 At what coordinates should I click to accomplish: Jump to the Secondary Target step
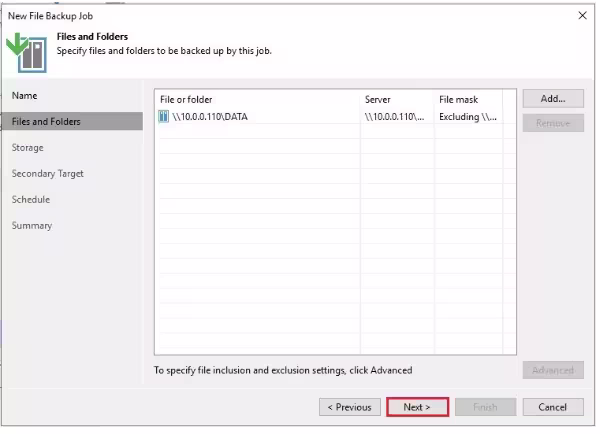tap(47, 173)
